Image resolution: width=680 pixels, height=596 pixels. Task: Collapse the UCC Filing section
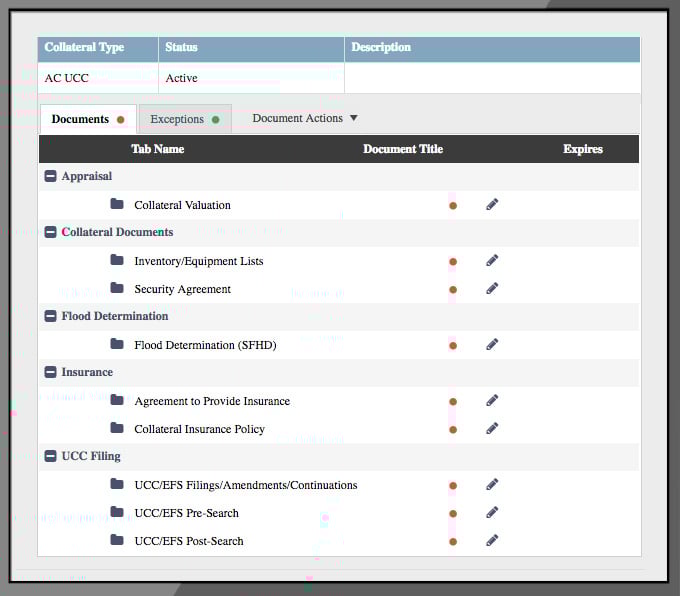51,456
